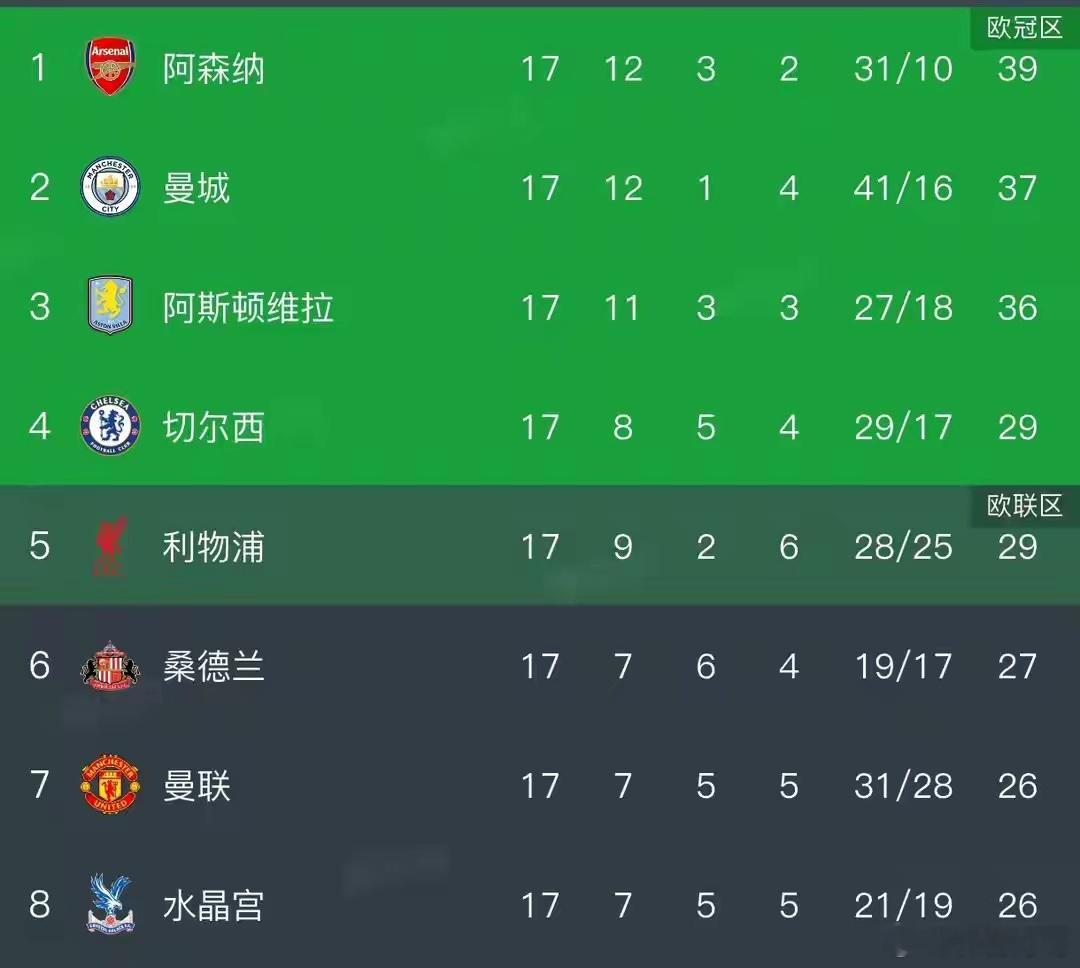1080x968 pixels.
Task: Click the 水晶宫 team name
Action: pos(213,905)
